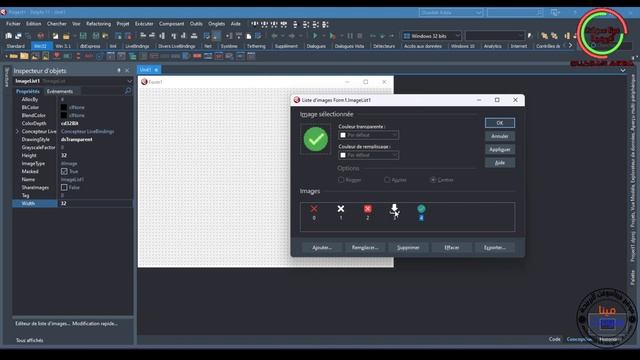
Task: Select the Dialogues palette tab
Action: [x=316, y=46]
